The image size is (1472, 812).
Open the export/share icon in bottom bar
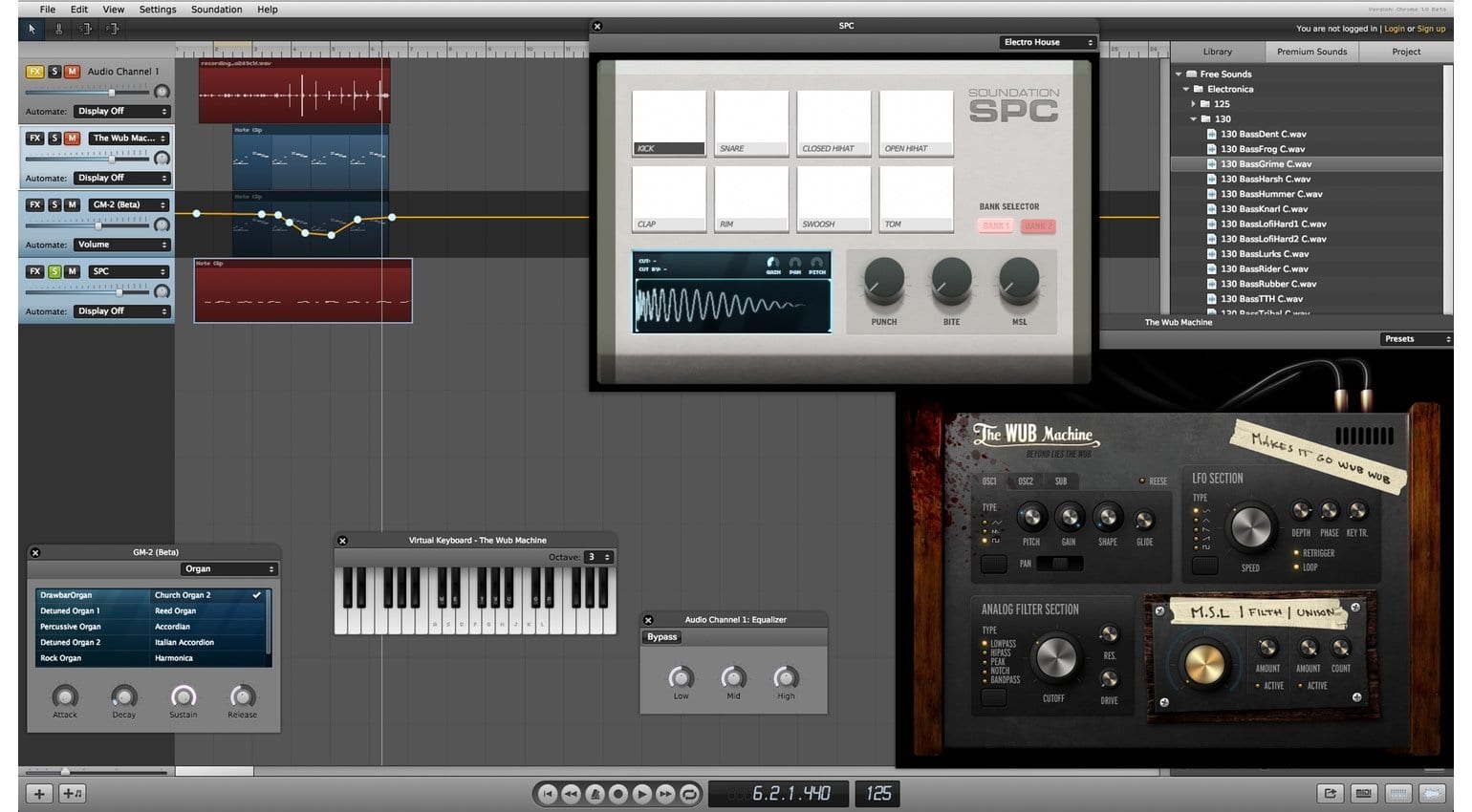[x=1330, y=793]
